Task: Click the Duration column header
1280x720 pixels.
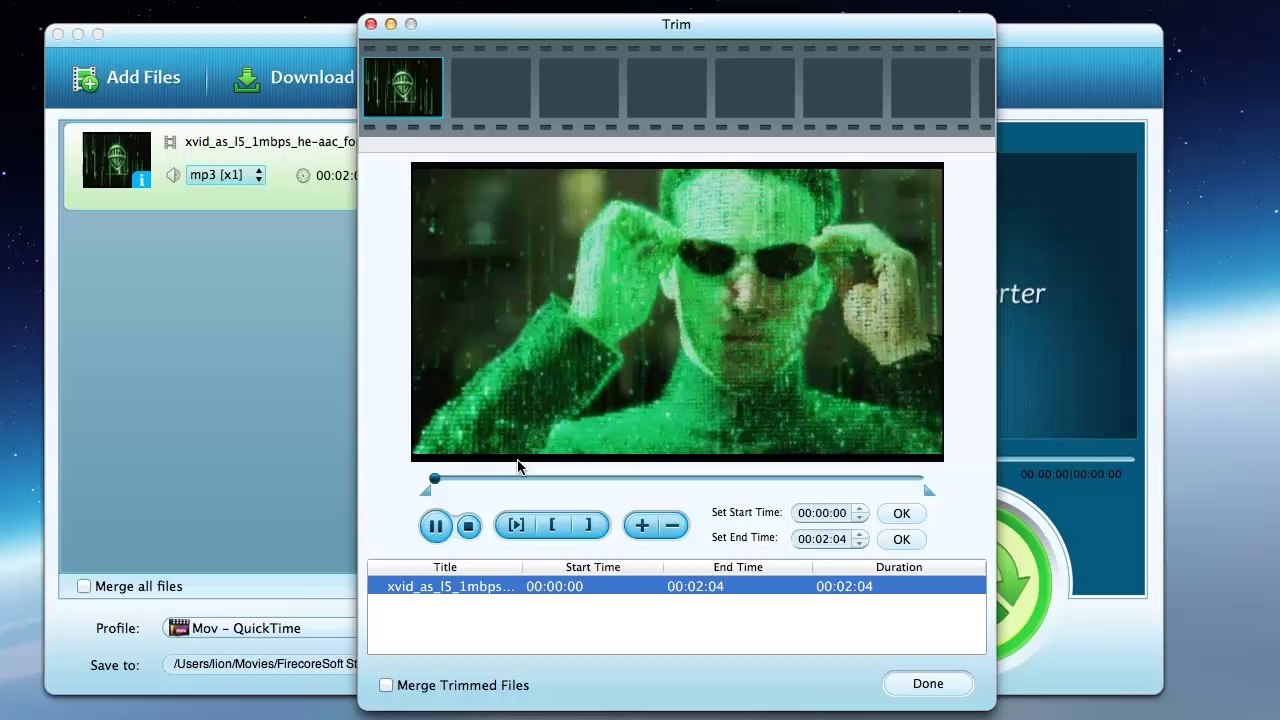Action: pos(899,567)
